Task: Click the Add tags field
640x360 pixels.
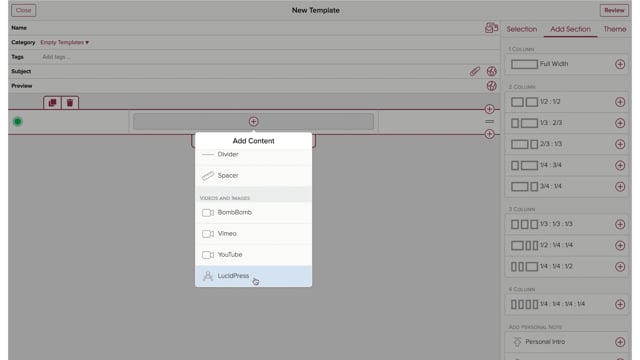Action: [56, 57]
